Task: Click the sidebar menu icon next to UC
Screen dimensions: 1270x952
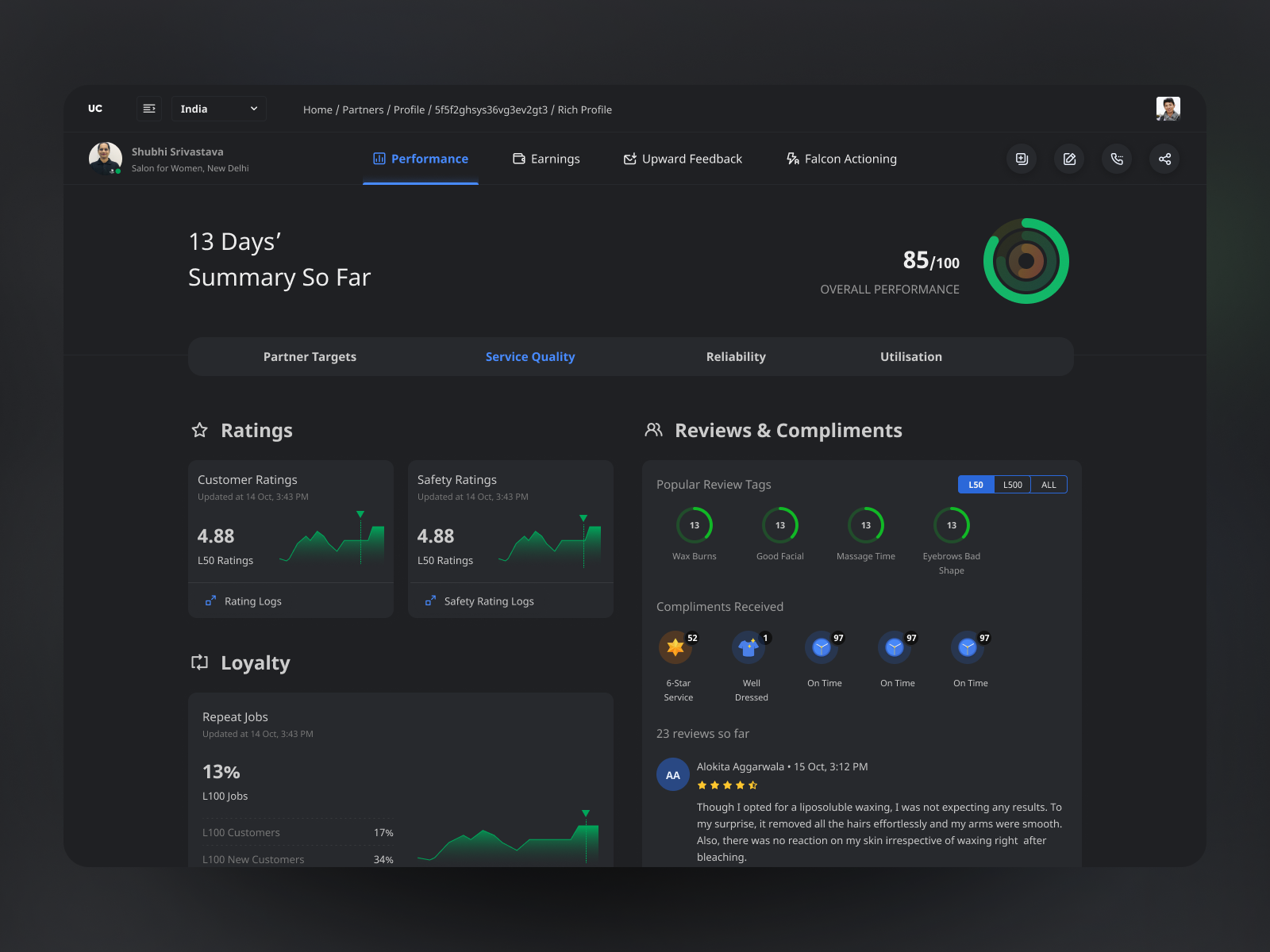Action: [149, 109]
